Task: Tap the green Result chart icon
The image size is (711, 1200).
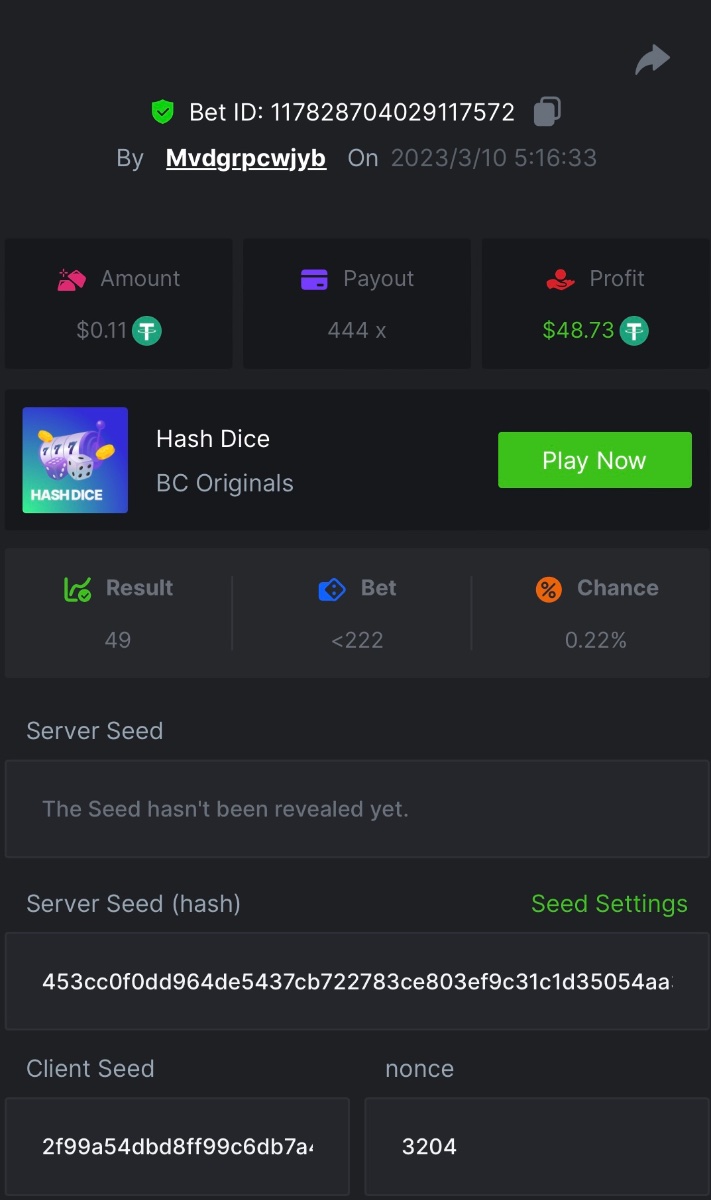Action: point(77,589)
